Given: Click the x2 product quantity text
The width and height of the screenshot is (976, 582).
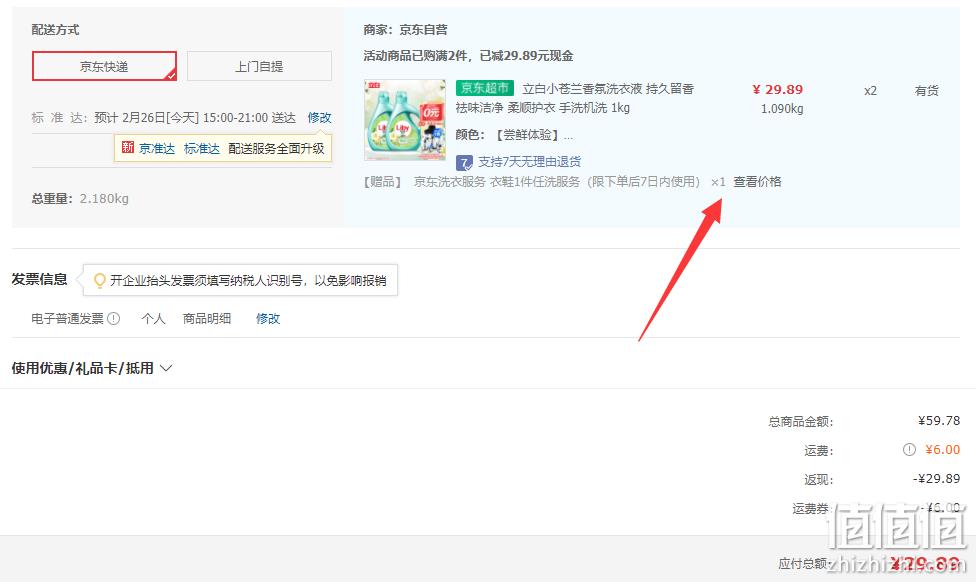Looking at the screenshot, I should (870, 91).
